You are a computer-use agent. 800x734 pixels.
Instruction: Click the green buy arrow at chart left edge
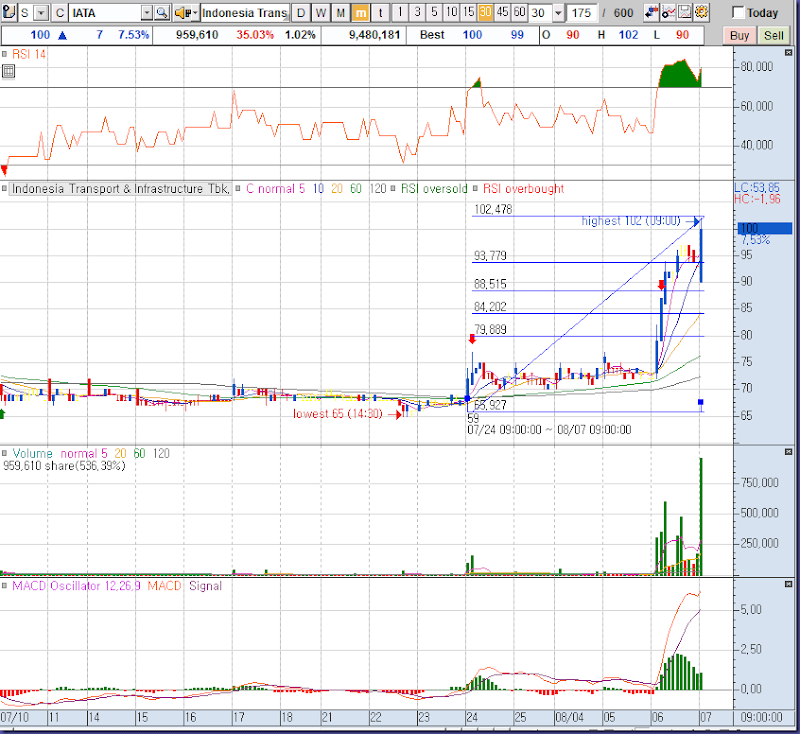click(2, 414)
